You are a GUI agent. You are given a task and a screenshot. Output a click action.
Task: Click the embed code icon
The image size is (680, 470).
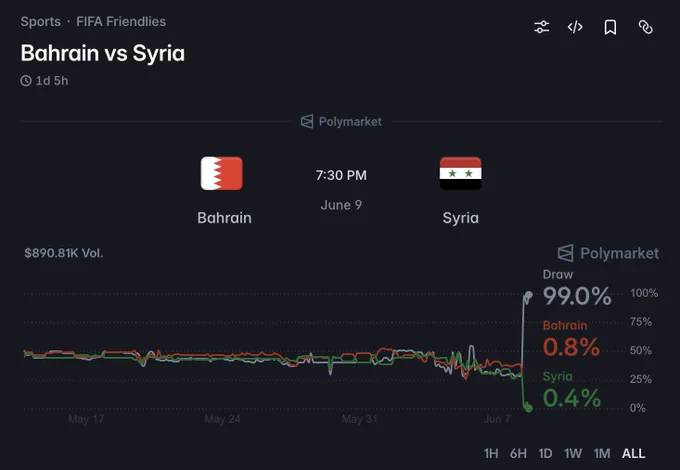coord(575,27)
